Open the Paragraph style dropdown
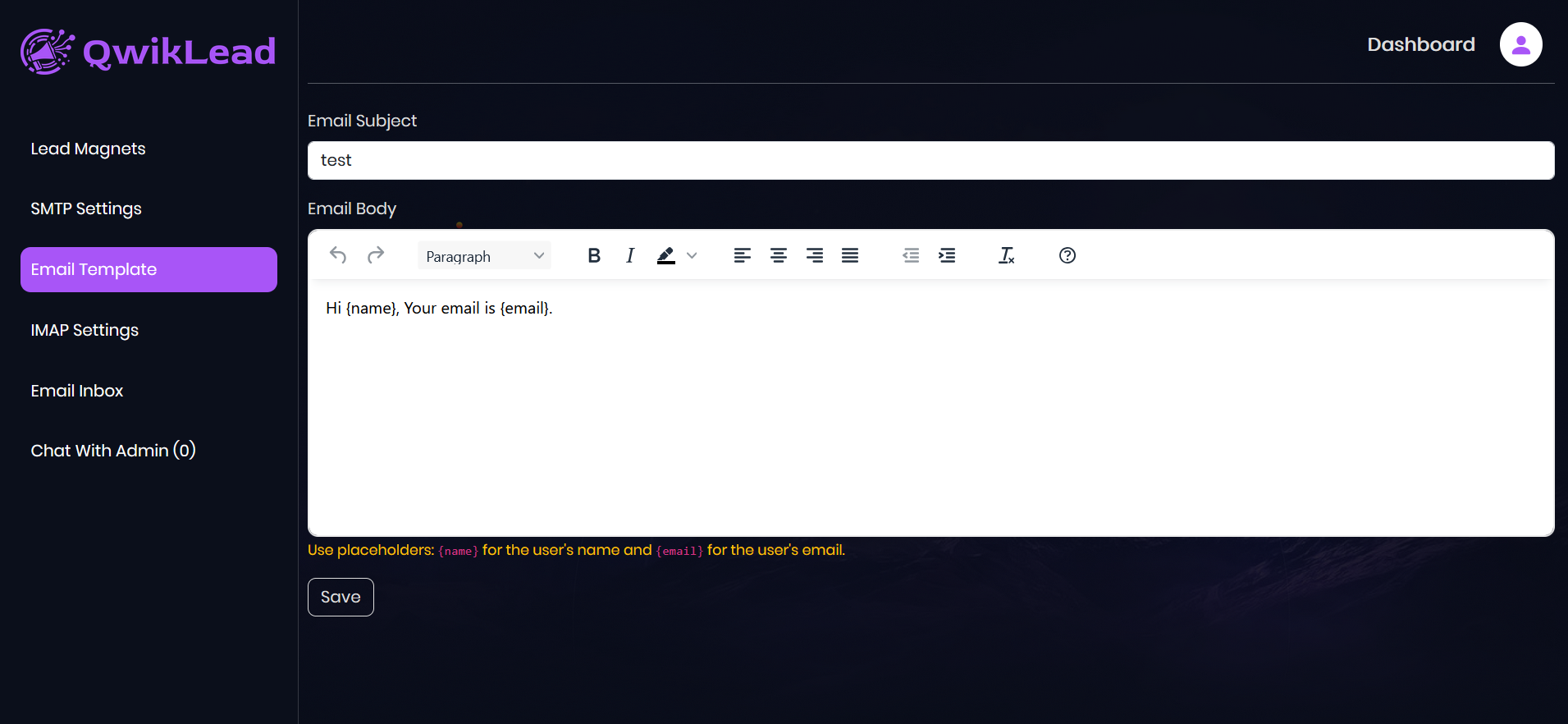This screenshot has height=724, width=1568. pyautogui.click(x=484, y=255)
